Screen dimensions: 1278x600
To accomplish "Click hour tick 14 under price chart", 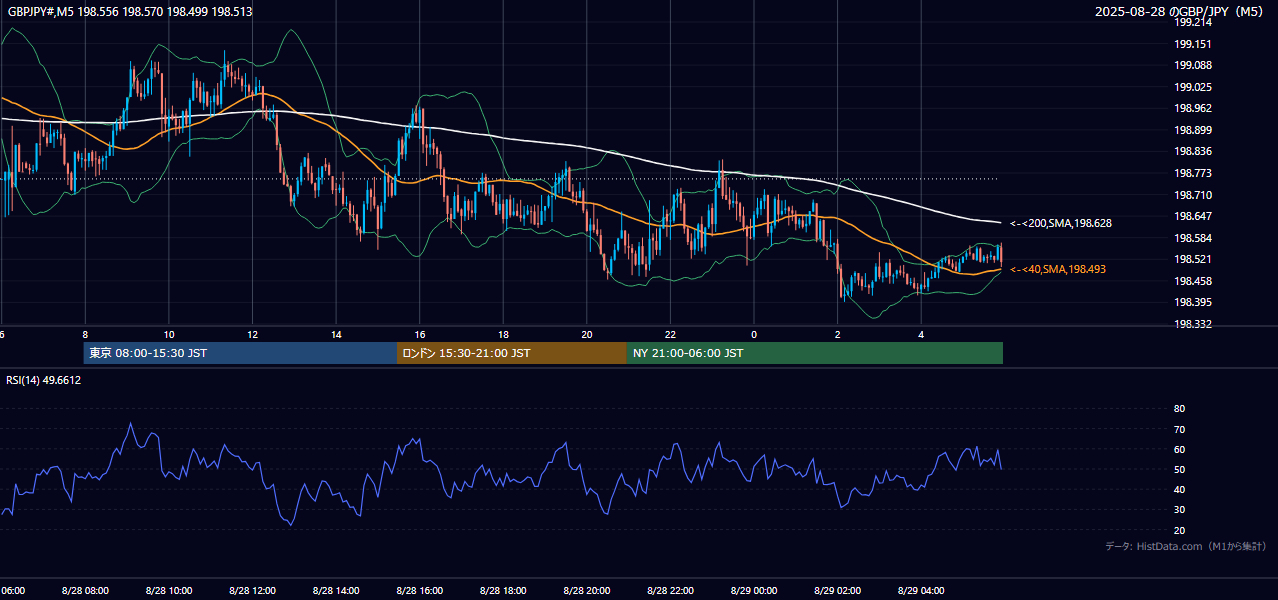I will coord(336,334).
